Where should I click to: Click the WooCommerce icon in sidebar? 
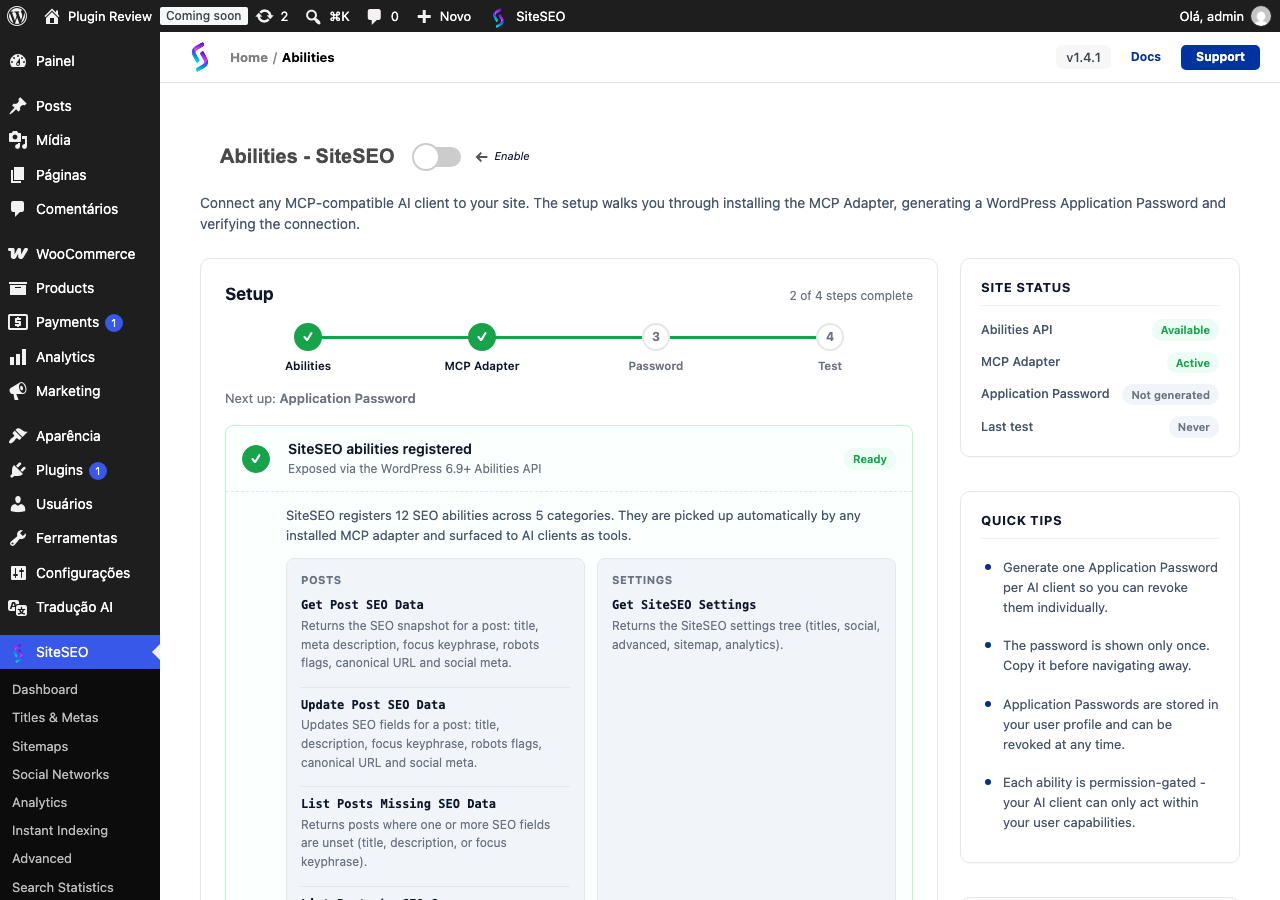[18, 254]
